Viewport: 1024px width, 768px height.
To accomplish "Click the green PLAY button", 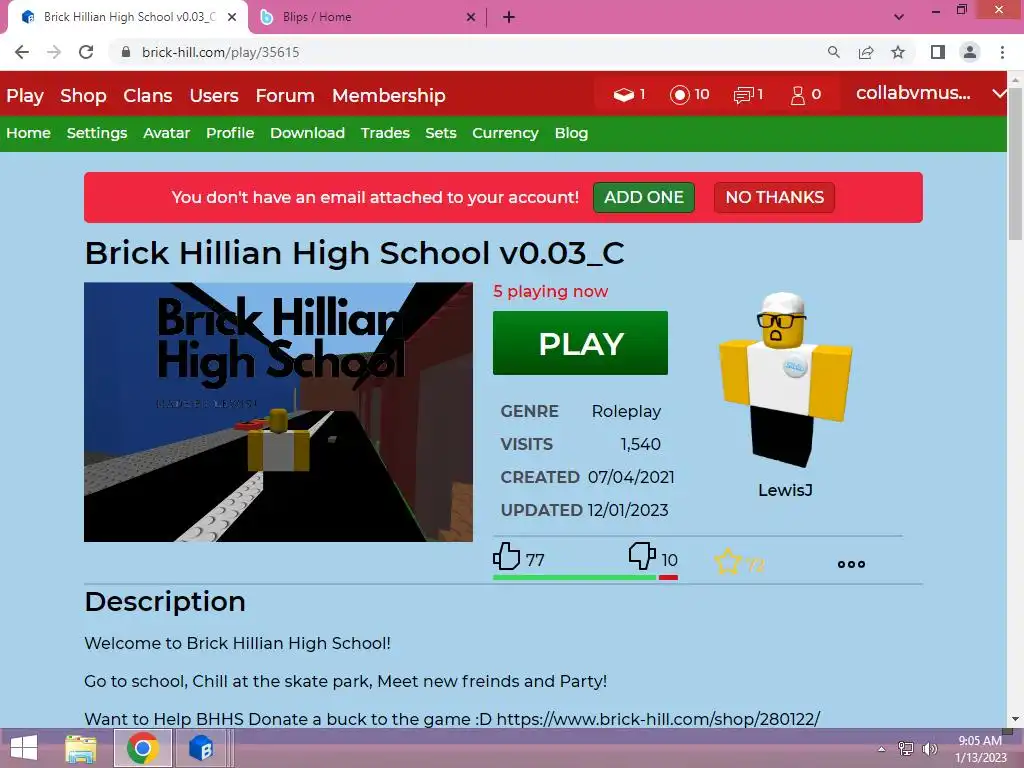I will [580, 343].
